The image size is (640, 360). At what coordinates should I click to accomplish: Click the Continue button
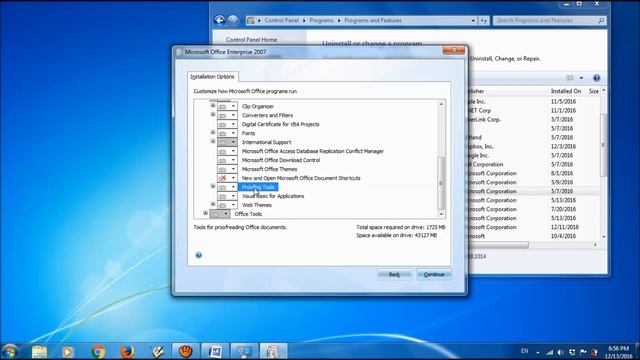click(434, 275)
